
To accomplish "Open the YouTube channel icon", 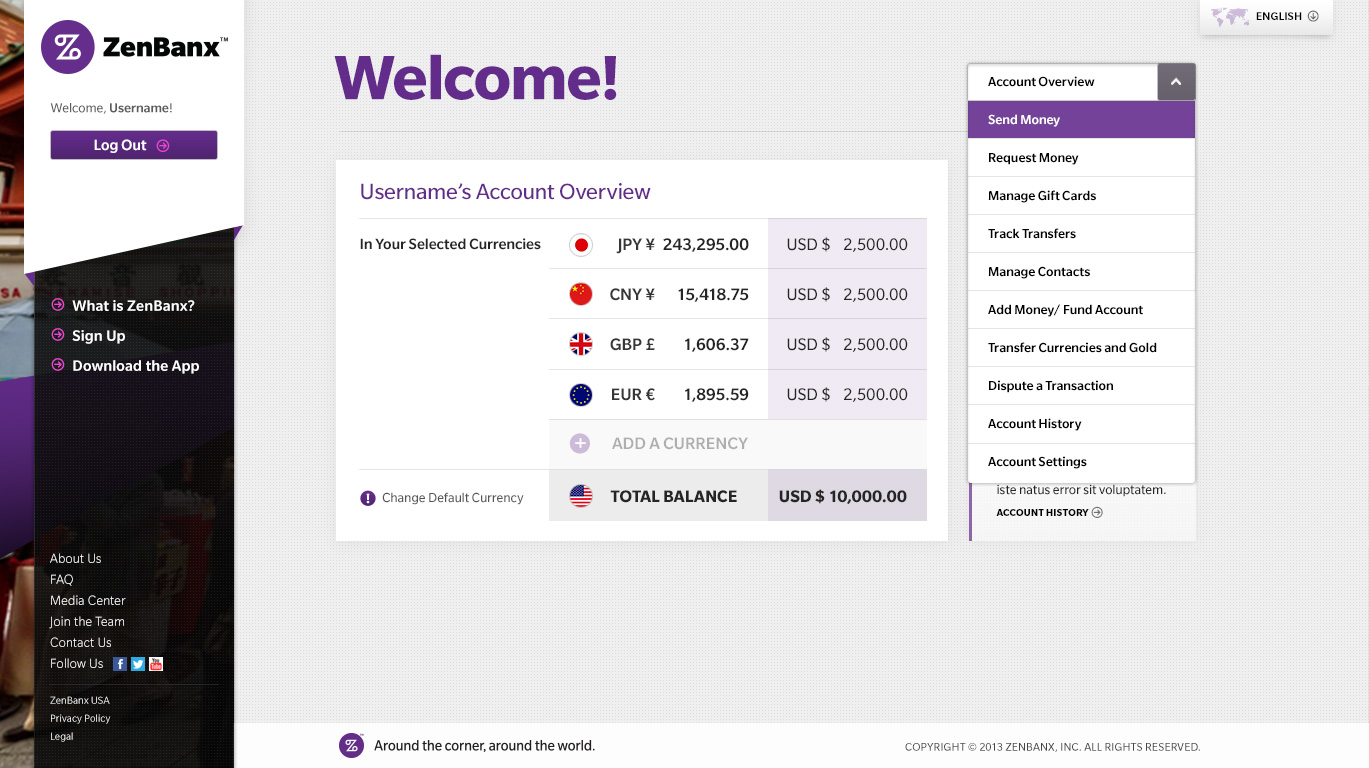I will [x=156, y=664].
